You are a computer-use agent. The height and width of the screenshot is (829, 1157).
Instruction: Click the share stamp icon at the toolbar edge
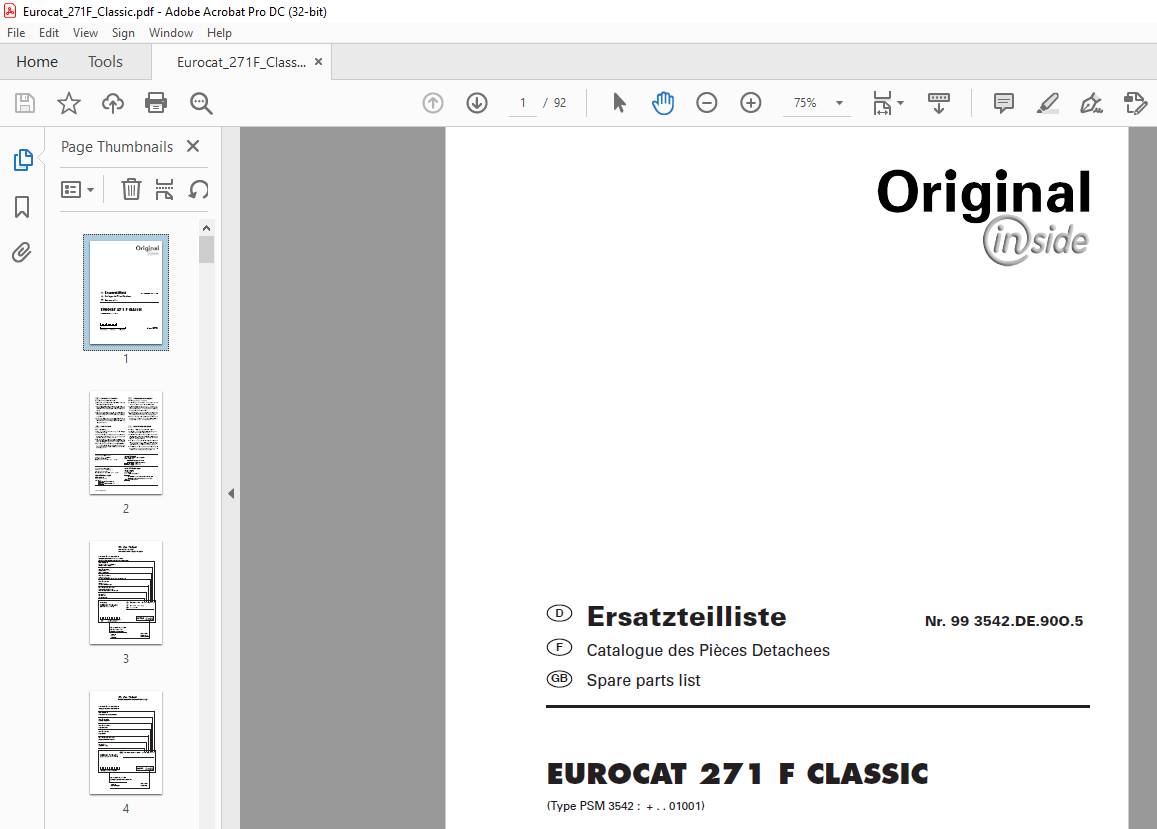pos(1136,103)
